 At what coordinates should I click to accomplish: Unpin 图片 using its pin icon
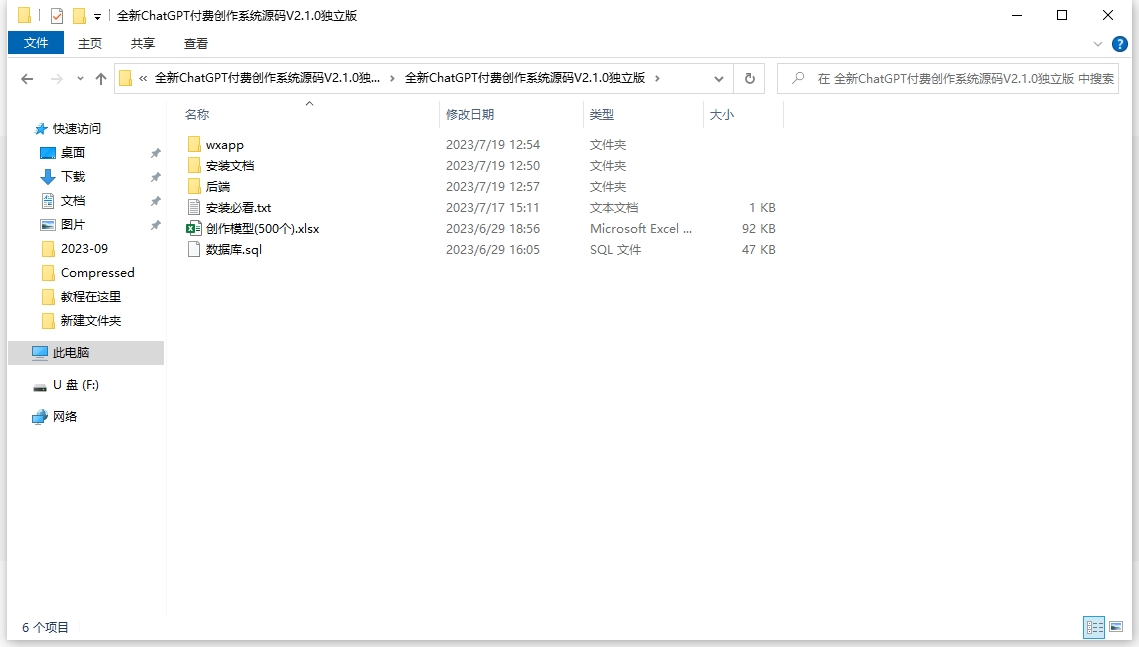(x=155, y=226)
